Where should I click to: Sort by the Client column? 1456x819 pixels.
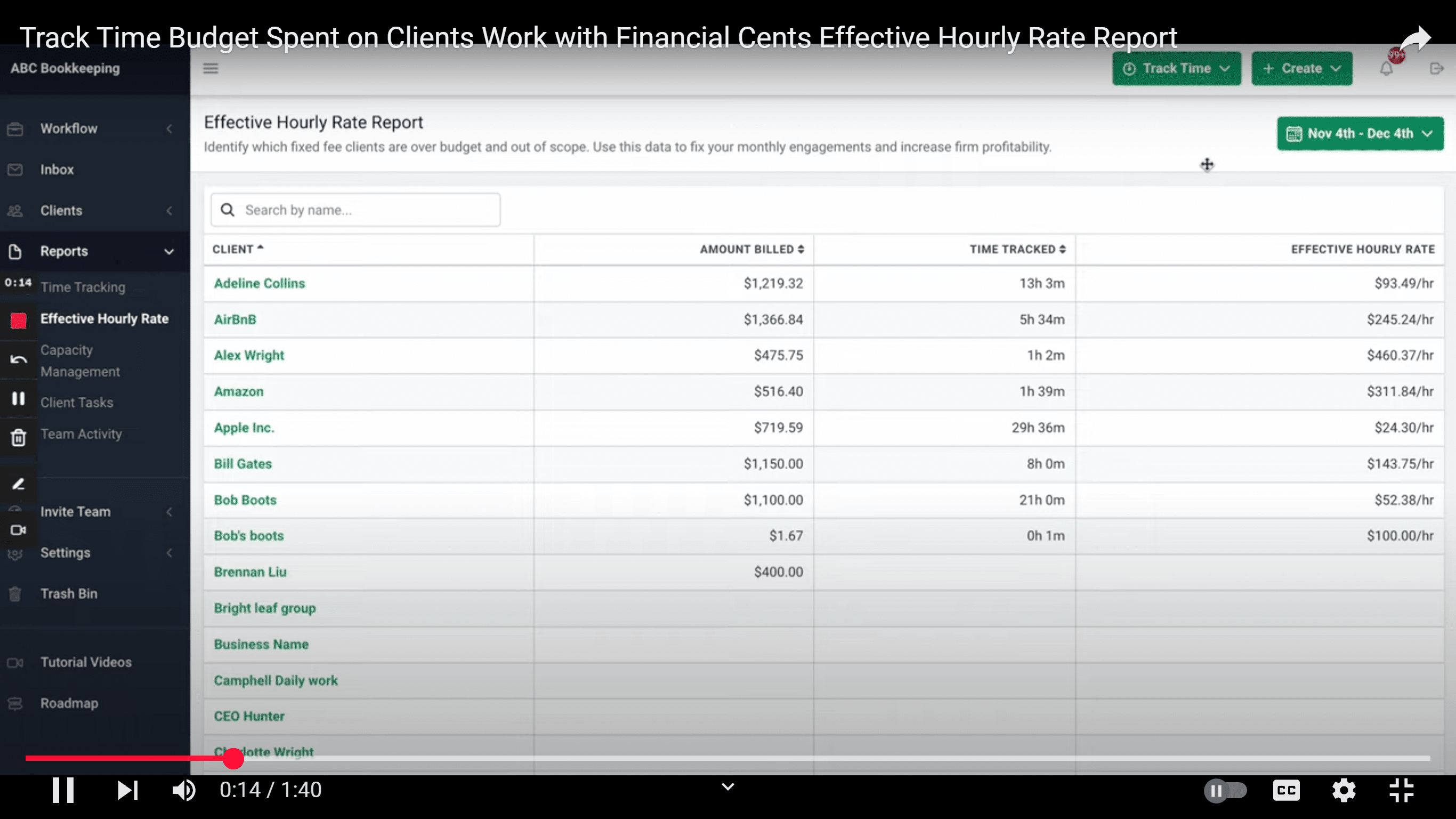pyautogui.click(x=238, y=250)
